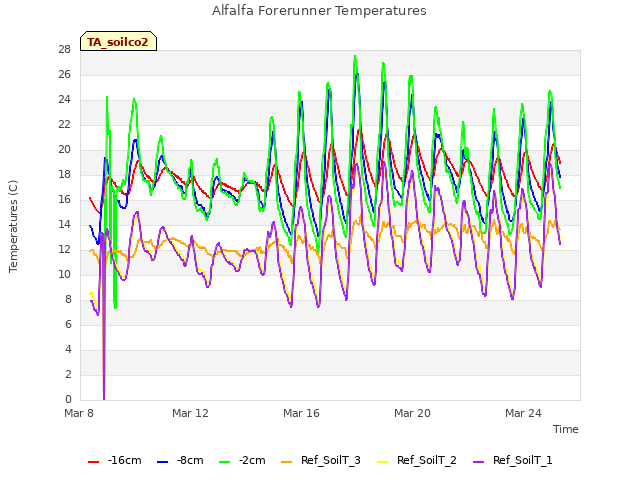This screenshot has width=640, height=480.
Task: Toggle the Ref_SoilT_2 legend entry
Action: (x=417, y=461)
